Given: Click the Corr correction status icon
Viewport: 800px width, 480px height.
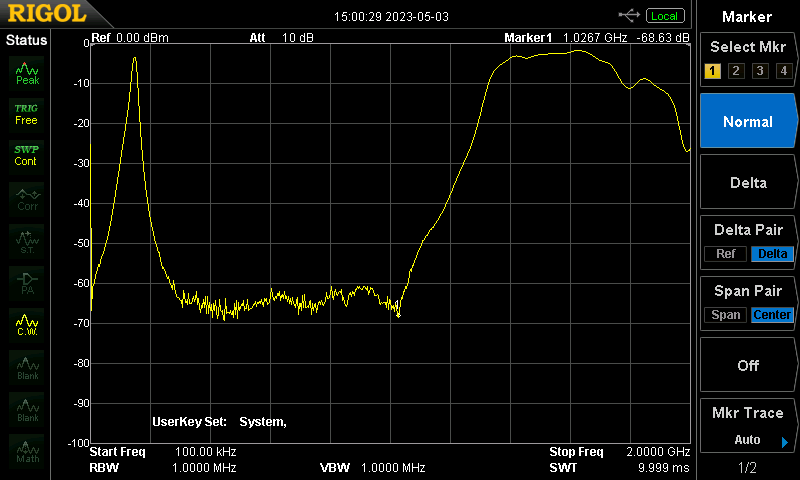Looking at the screenshot, I should point(27,198).
